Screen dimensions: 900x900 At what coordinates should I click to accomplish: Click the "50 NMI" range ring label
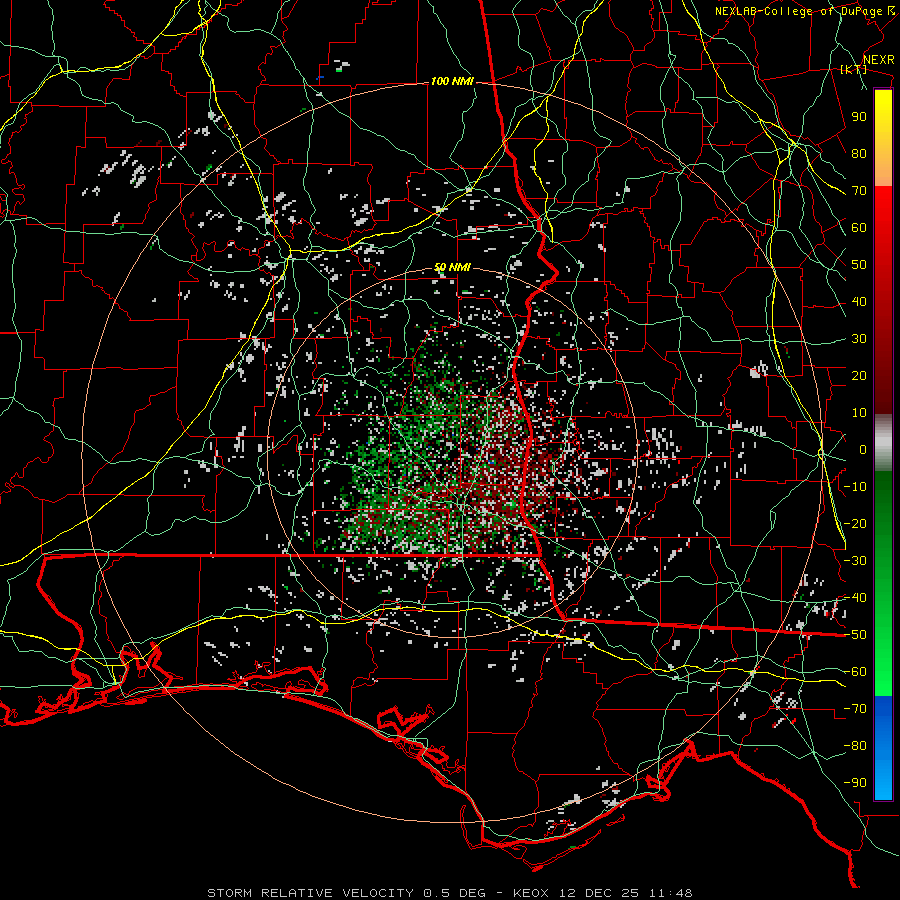pos(452,267)
